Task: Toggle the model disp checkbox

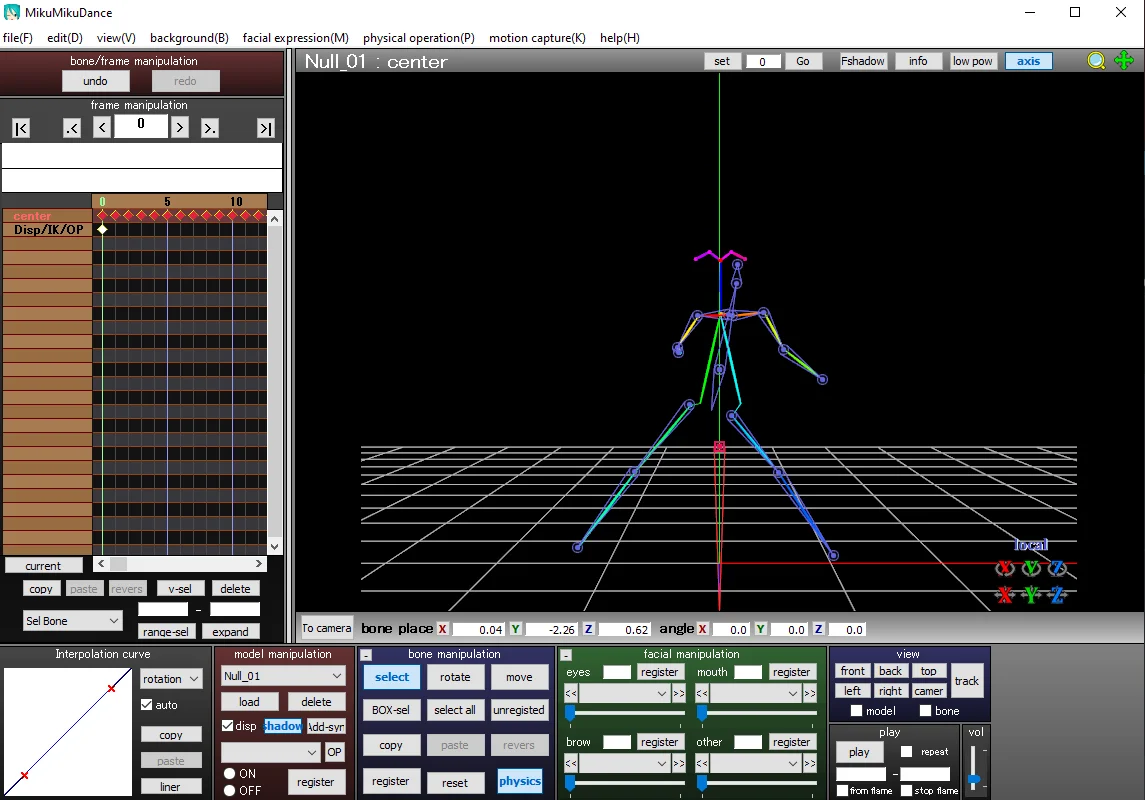Action: 228,726
